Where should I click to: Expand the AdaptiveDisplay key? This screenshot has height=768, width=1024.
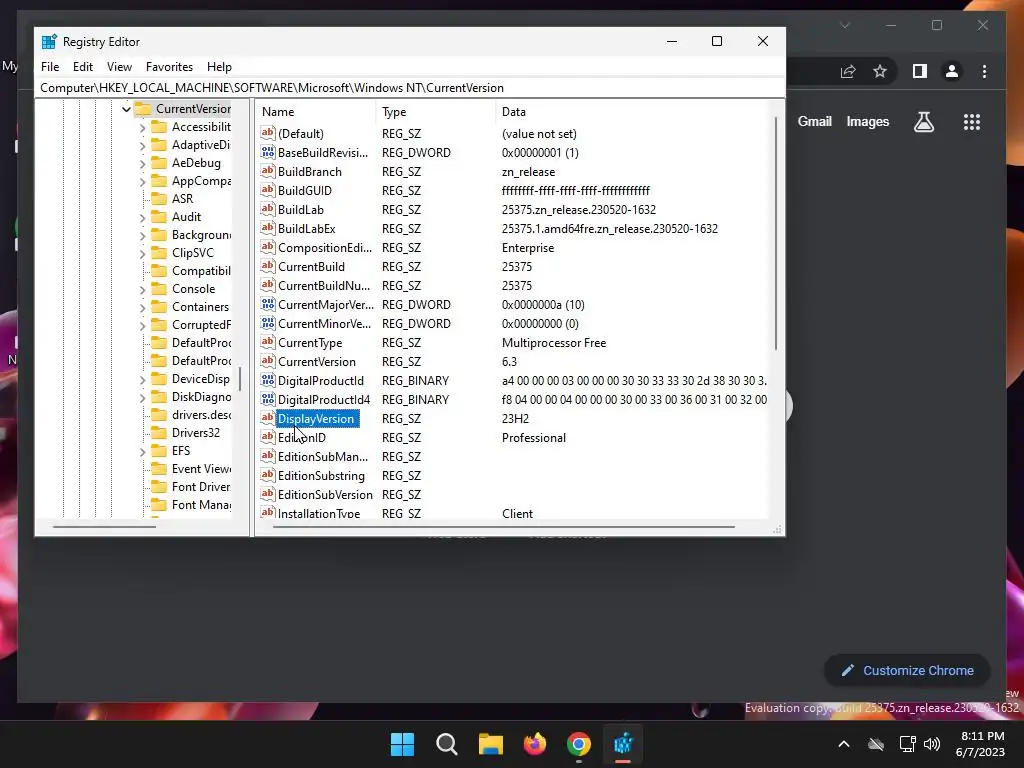tap(142, 145)
